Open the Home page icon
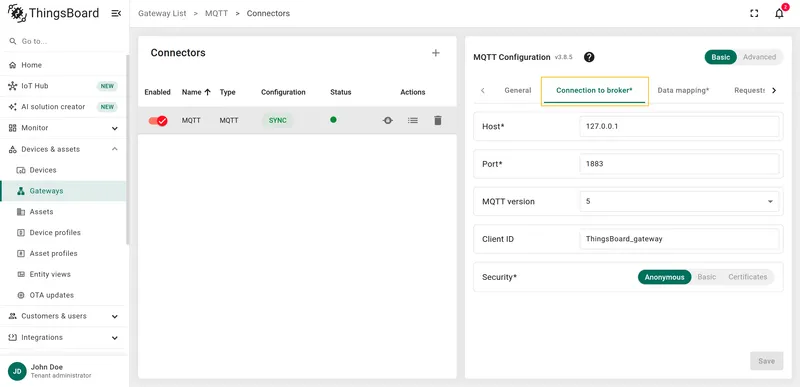 (x=13, y=65)
